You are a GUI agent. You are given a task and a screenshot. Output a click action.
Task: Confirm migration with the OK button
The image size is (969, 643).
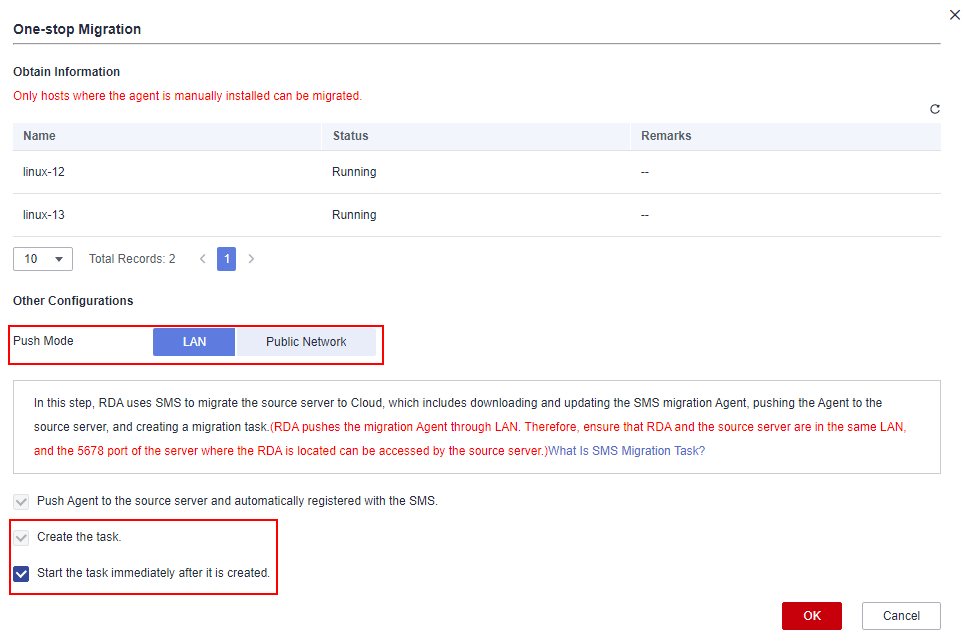[x=811, y=616]
